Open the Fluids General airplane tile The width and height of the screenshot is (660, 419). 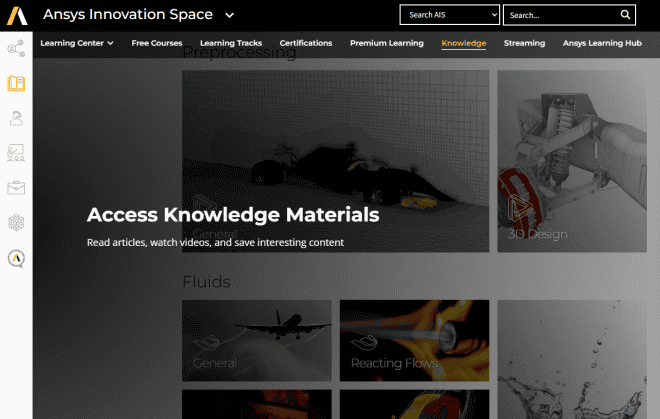point(257,341)
